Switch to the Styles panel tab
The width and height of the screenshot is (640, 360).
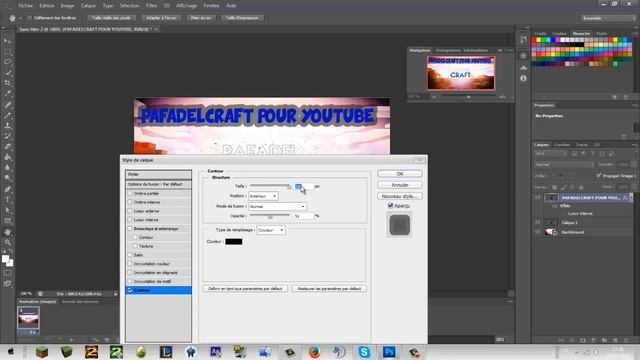pyautogui.click(x=601, y=33)
